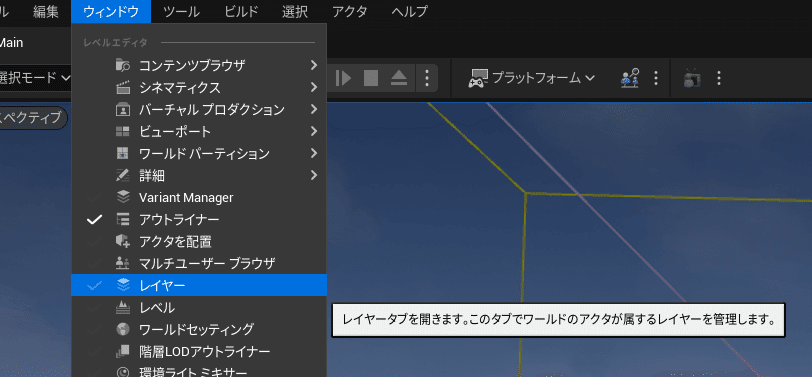Open the 選択モード dropdown
Image resolution: width=812 pixels, height=377 pixels.
tap(34, 78)
